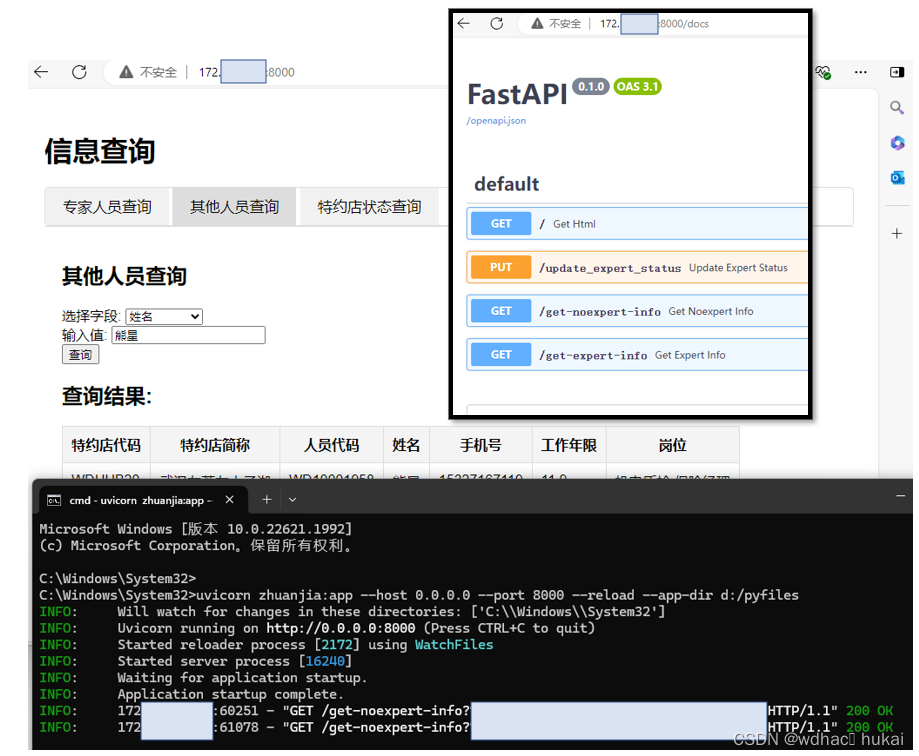Click reloader process number 2172 in terminal
The height and width of the screenshot is (756, 919).
[337, 645]
